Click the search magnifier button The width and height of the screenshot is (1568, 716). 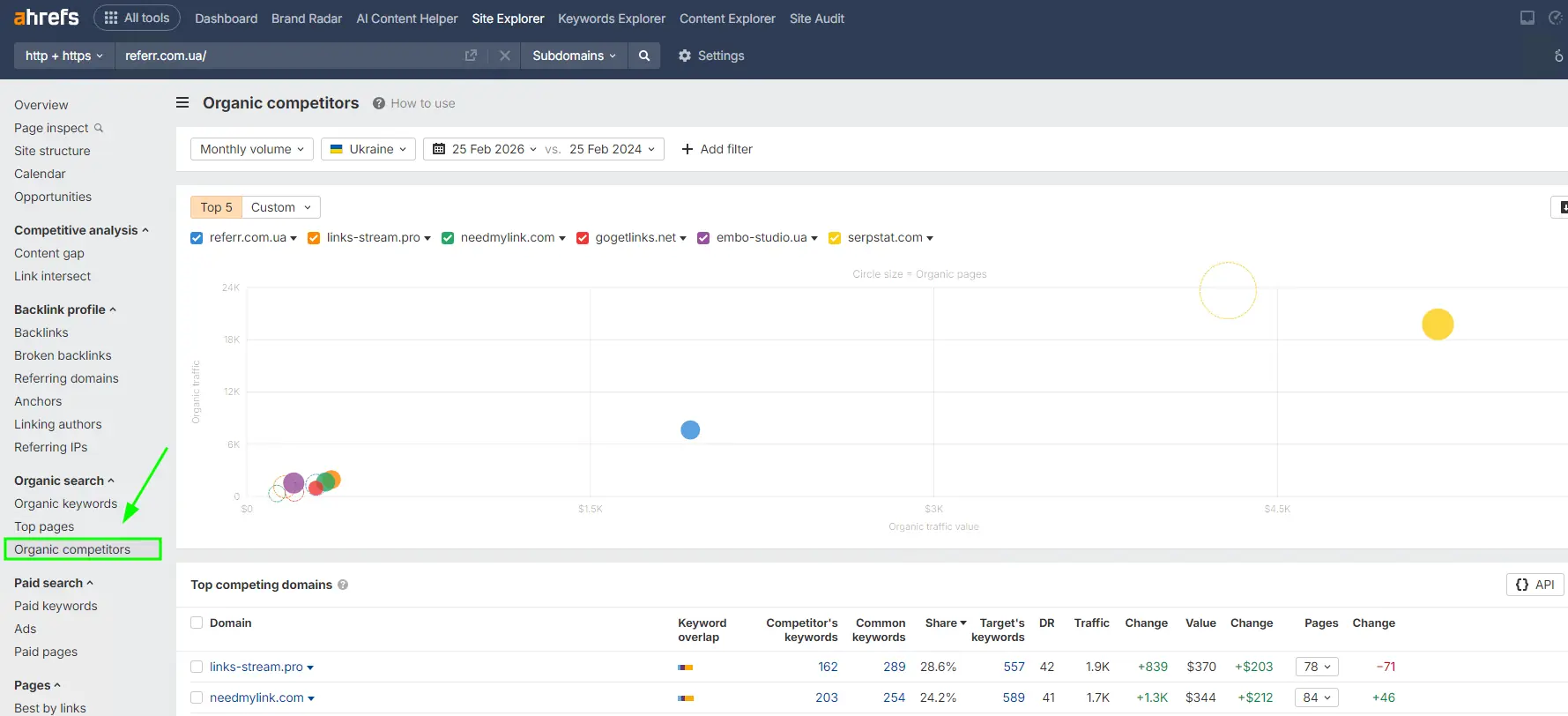[x=644, y=56]
